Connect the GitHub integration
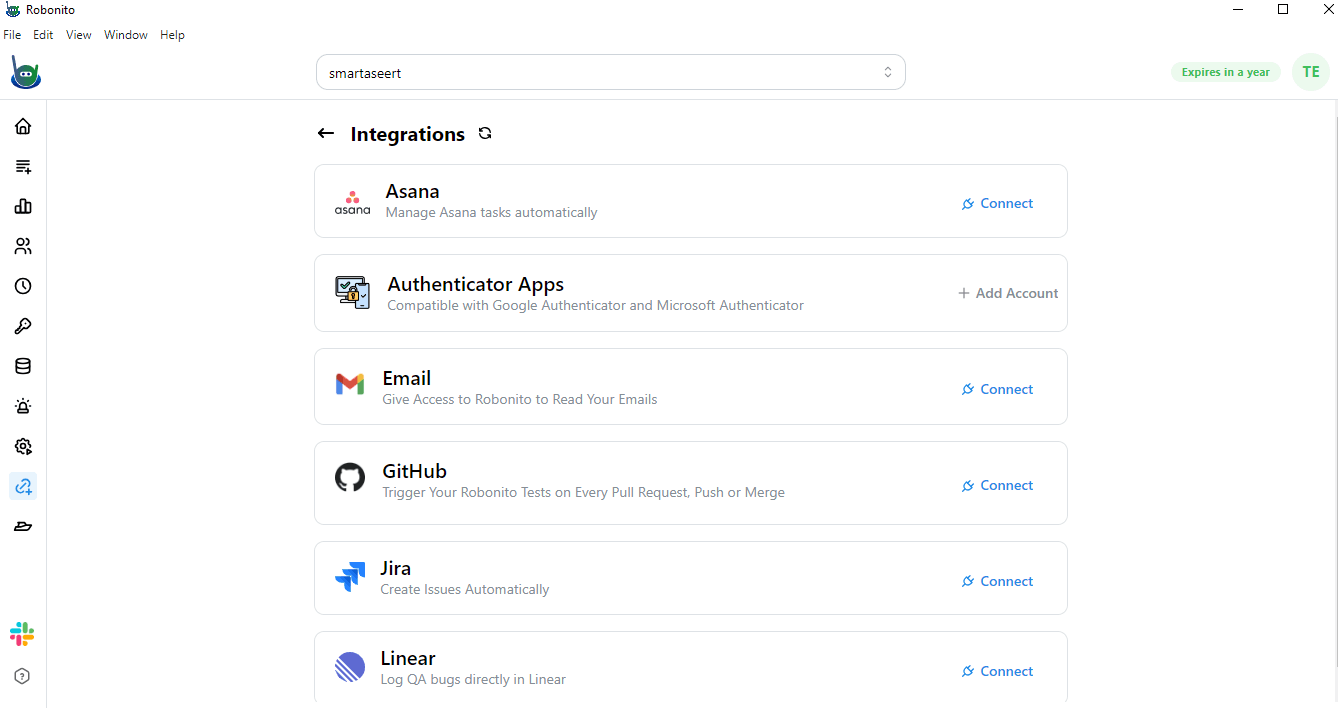The image size is (1338, 708). click(x=997, y=485)
